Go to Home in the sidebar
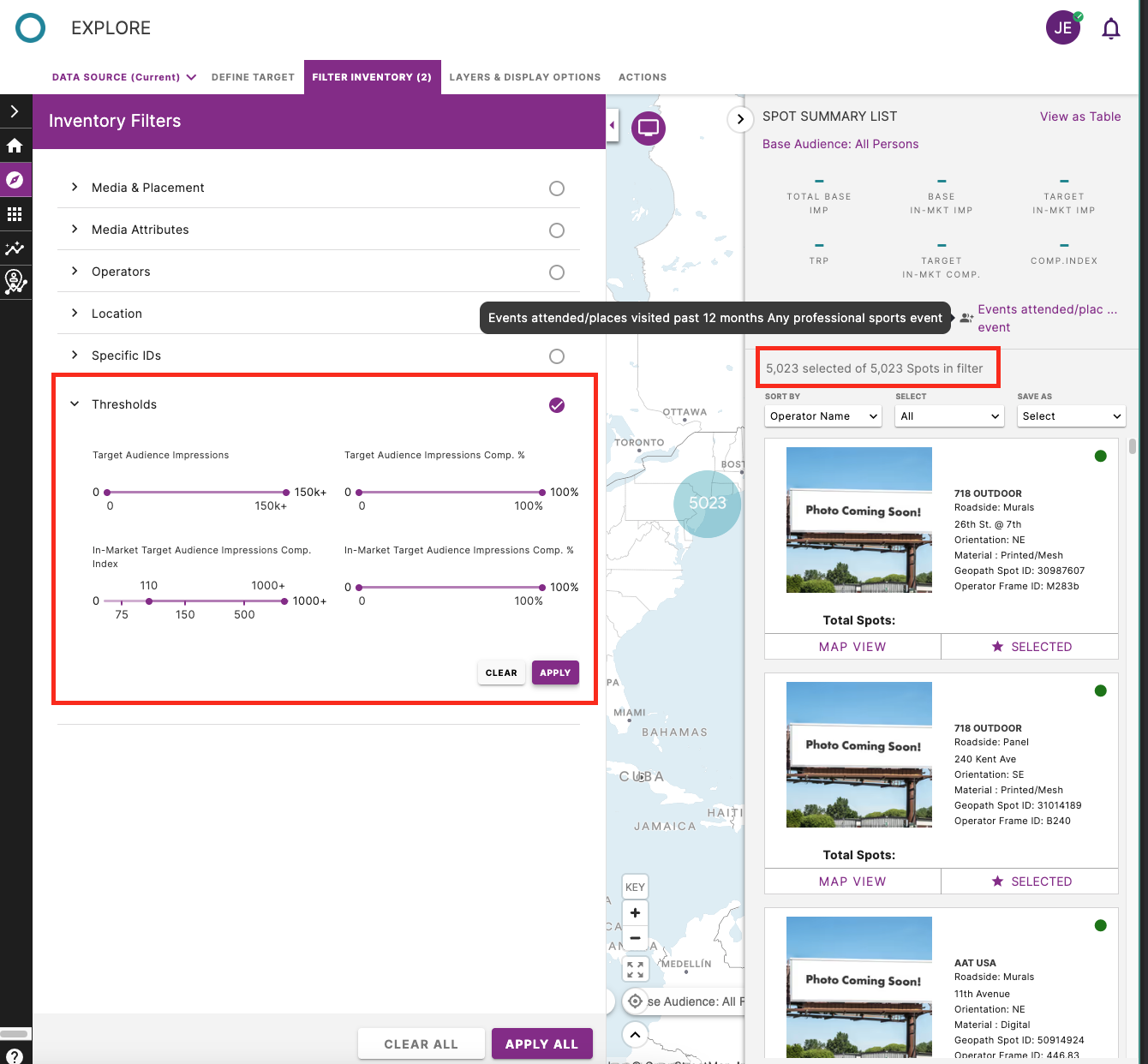This screenshot has height=1064, width=1148. pos(15,146)
